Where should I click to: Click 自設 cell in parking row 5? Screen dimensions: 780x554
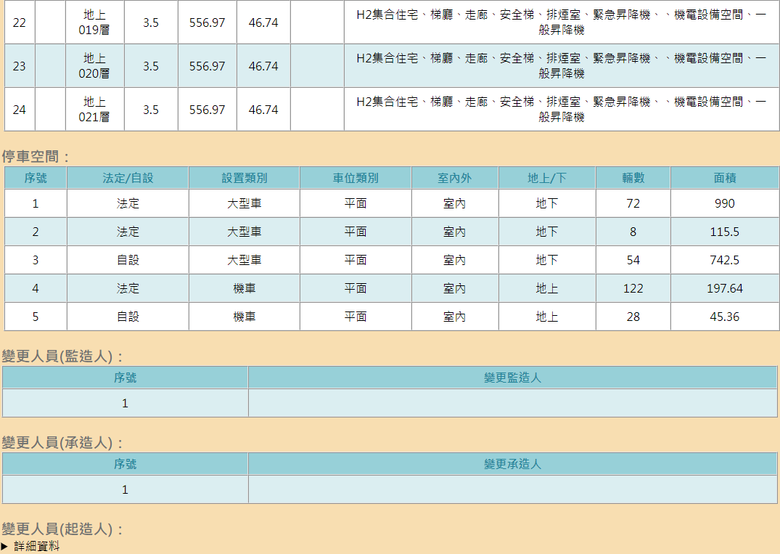click(128, 317)
